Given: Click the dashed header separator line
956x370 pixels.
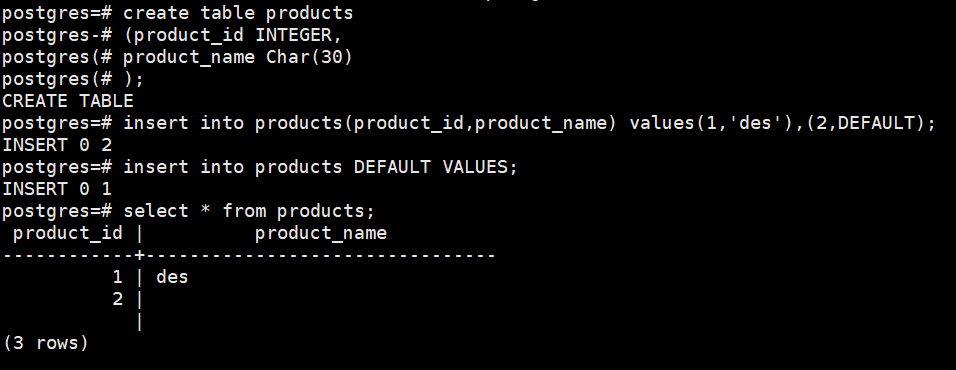Looking at the screenshot, I should click(249, 255).
